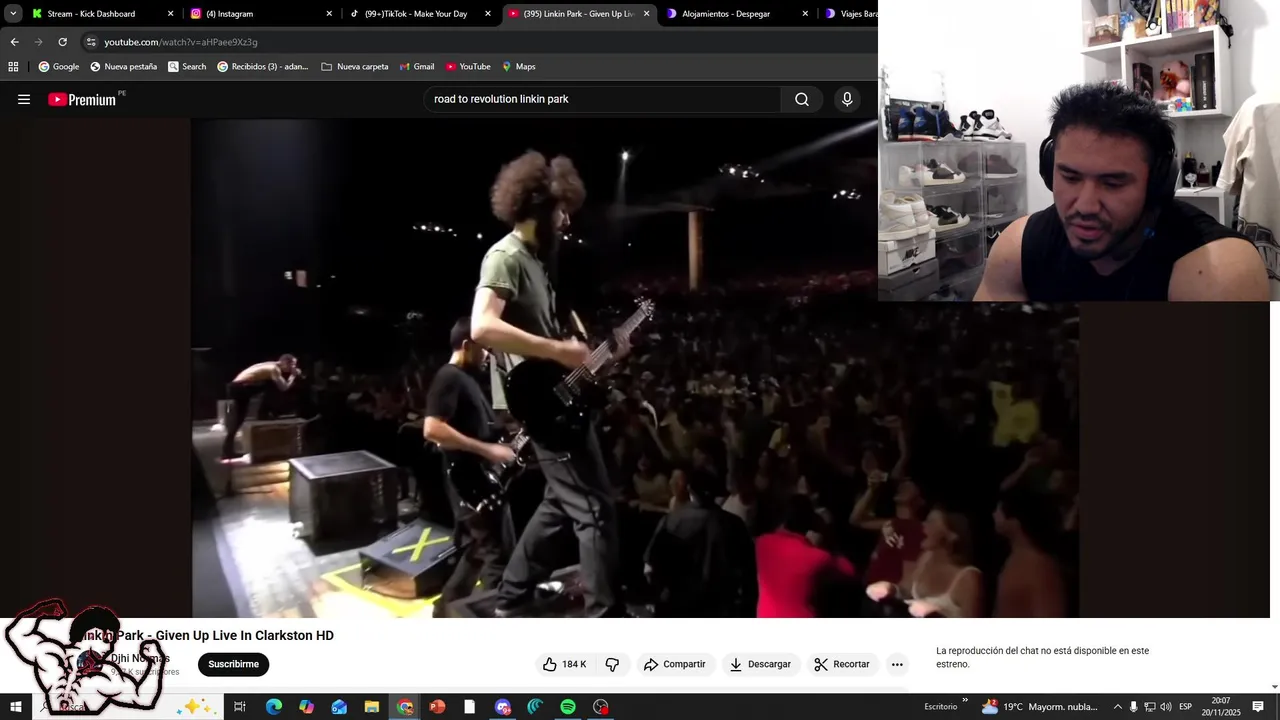Open the Maps bookmark
Screen dimensions: 1280x720
(519, 67)
